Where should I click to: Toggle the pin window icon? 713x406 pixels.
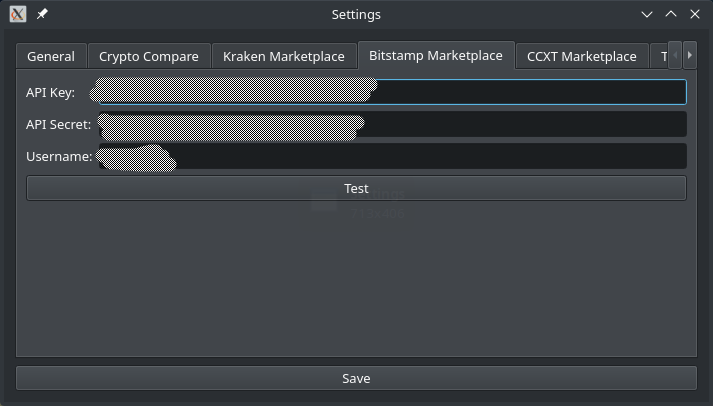42,15
